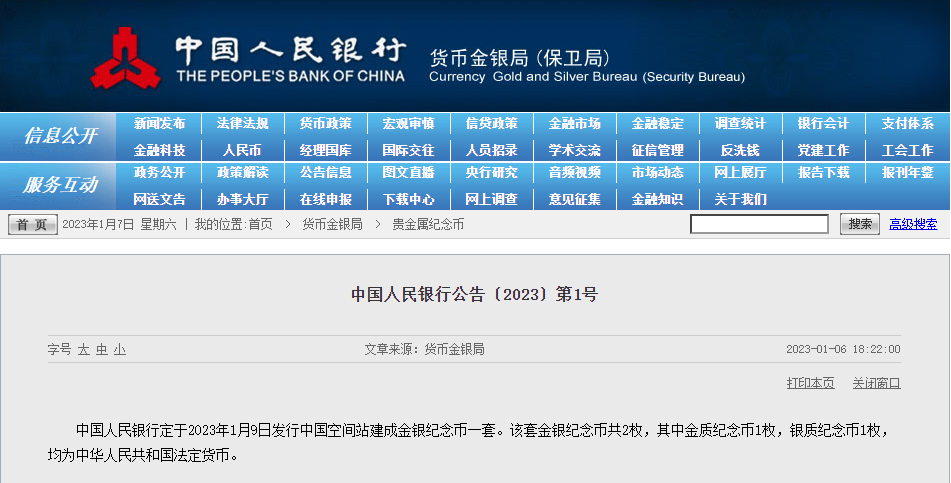Open 政策解读 navigation link

pyautogui.click(x=242, y=172)
